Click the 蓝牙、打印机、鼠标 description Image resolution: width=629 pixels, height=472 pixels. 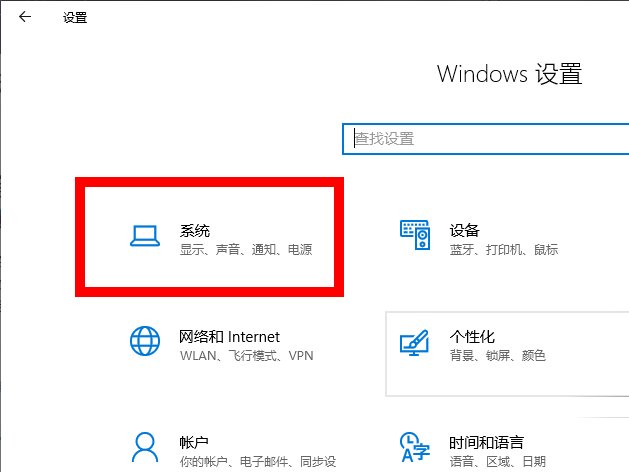click(504, 249)
